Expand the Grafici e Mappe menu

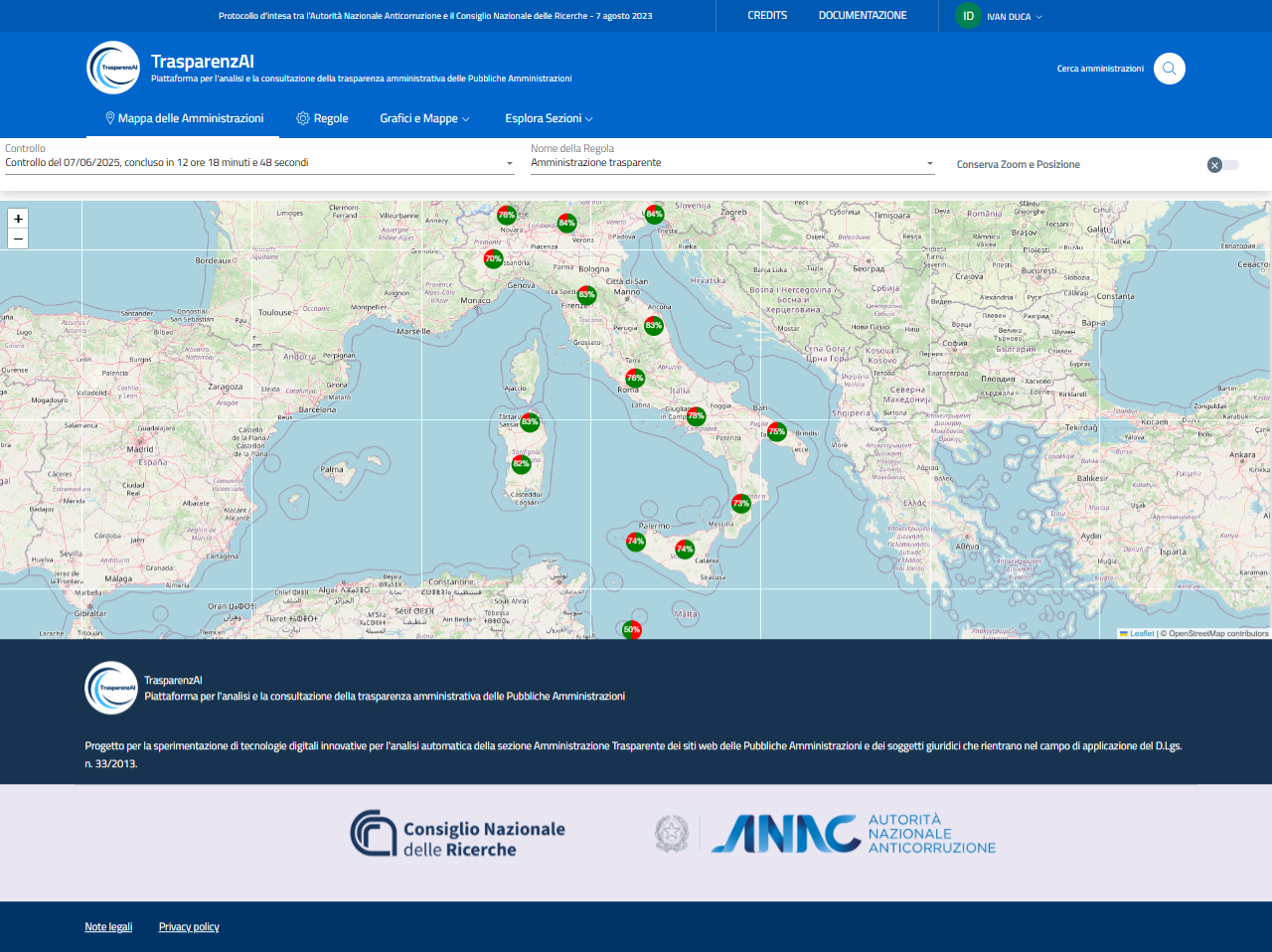(424, 118)
